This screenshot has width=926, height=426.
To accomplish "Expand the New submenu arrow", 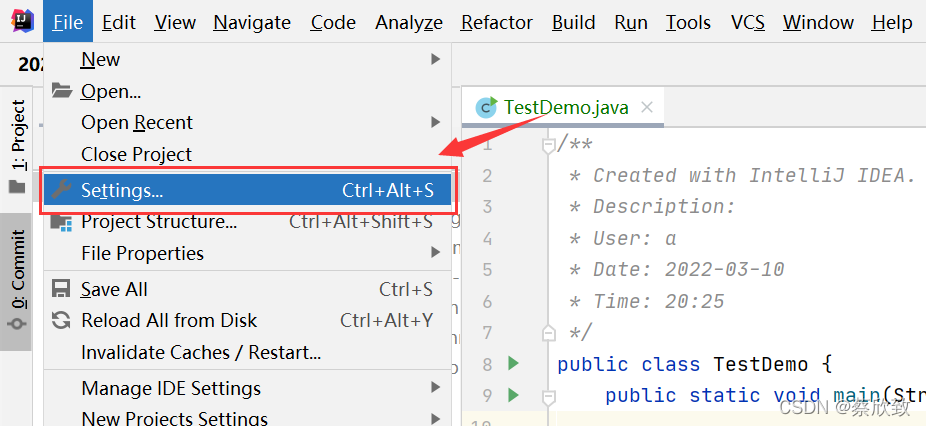I will pyautogui.click(x=436, y=59).
